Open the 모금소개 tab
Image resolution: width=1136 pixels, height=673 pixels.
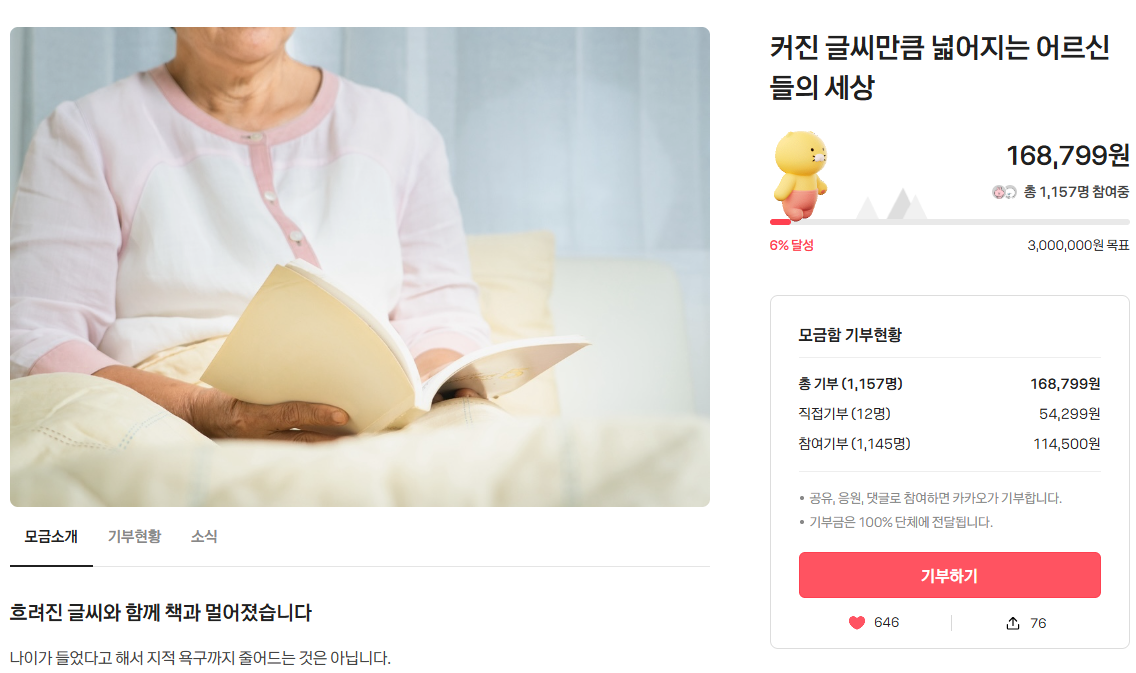(x=51, y=537)
